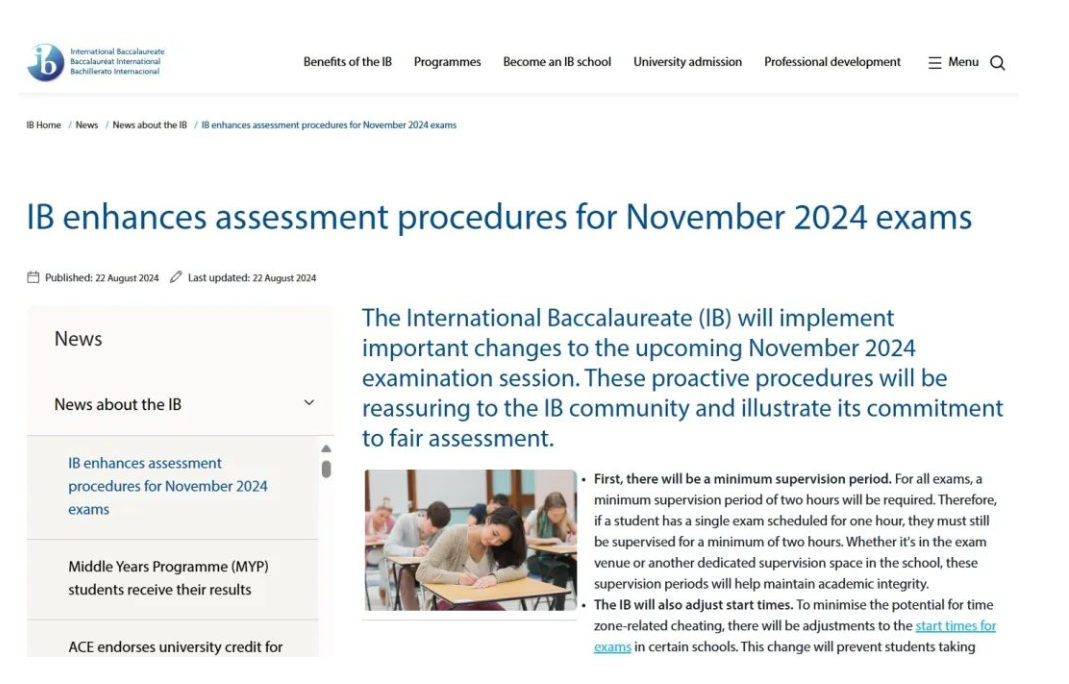The width and height of the screenshot is (1069, 684).
Task: Open the search magnifier icon
Action: pyautogui.click(x=997, y=63)
